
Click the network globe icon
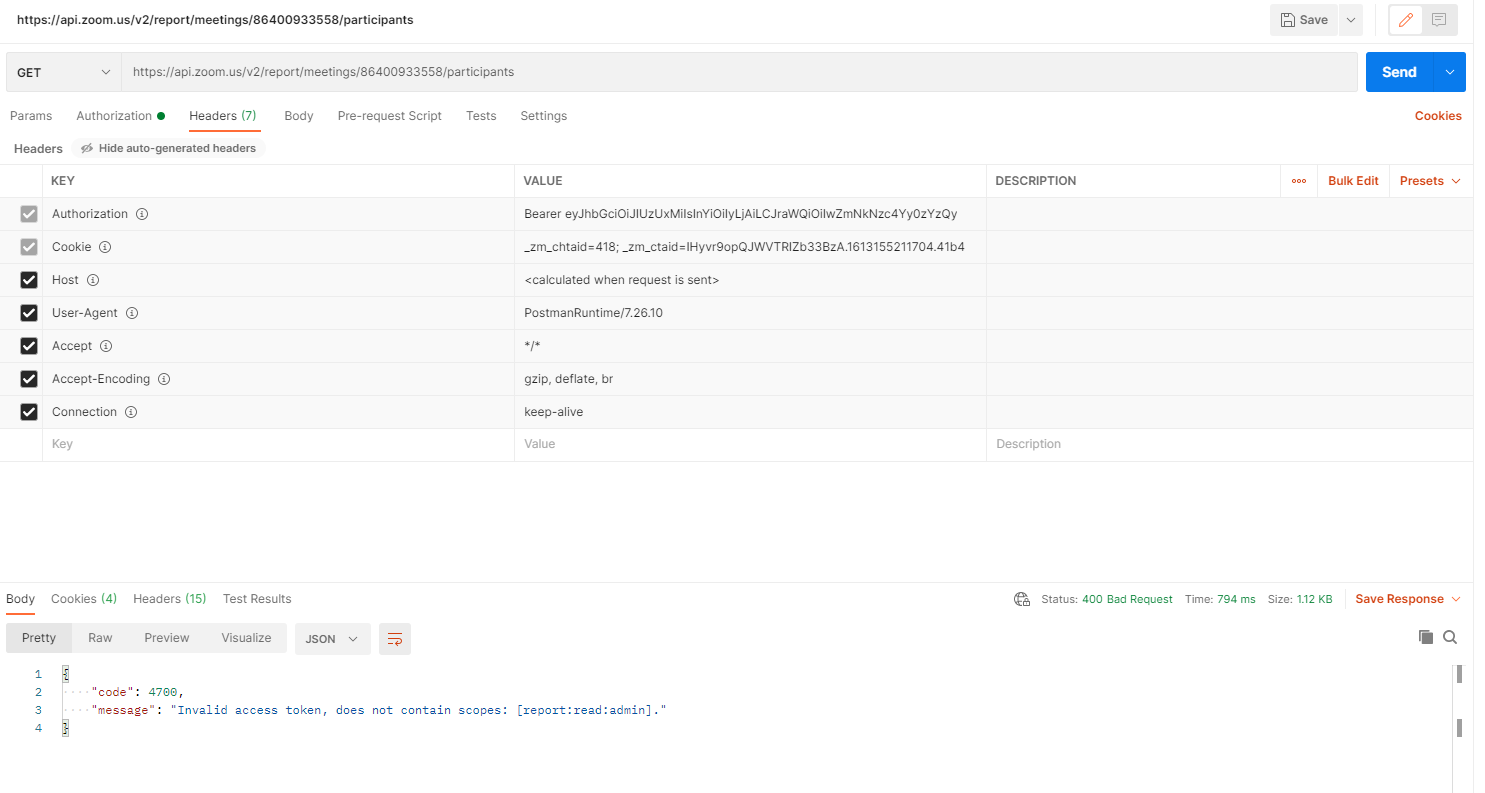(1022, 599)
